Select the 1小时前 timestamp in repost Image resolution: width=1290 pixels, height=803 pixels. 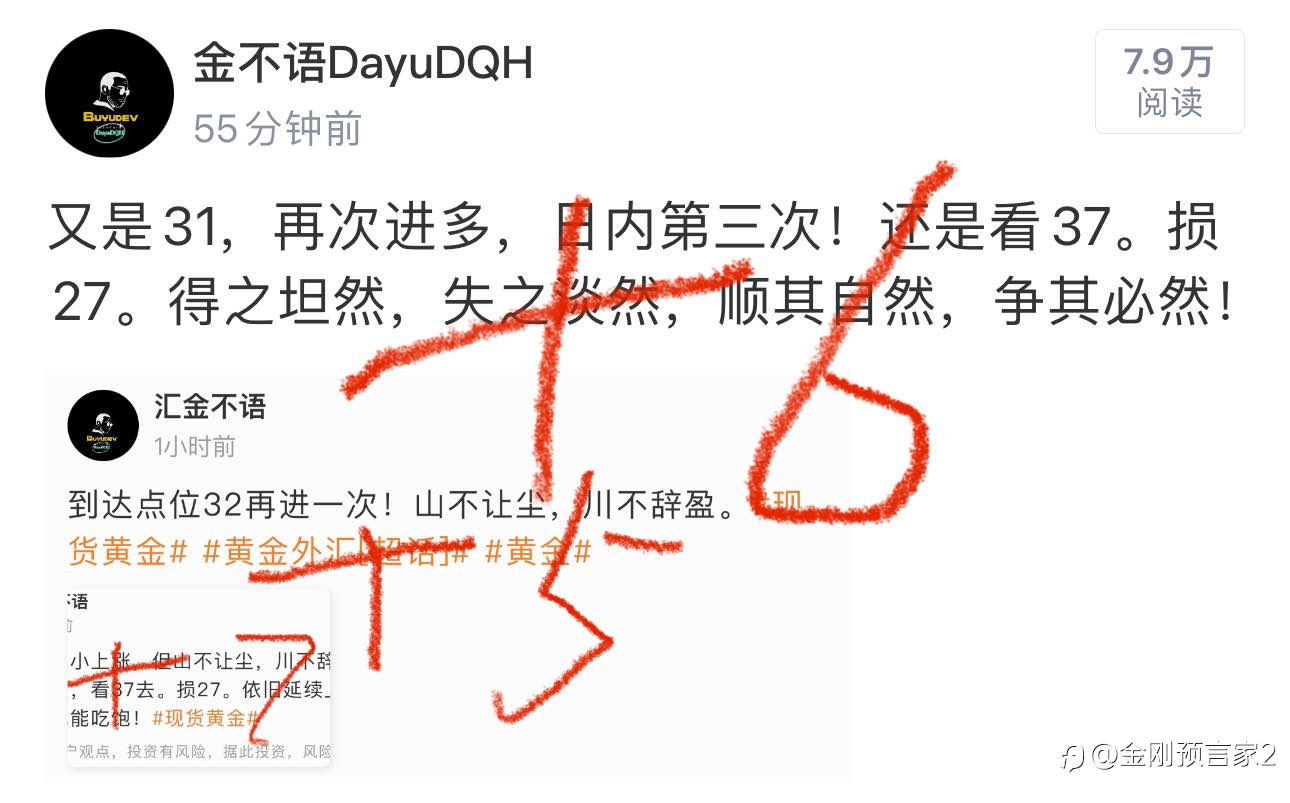point(194,446)
